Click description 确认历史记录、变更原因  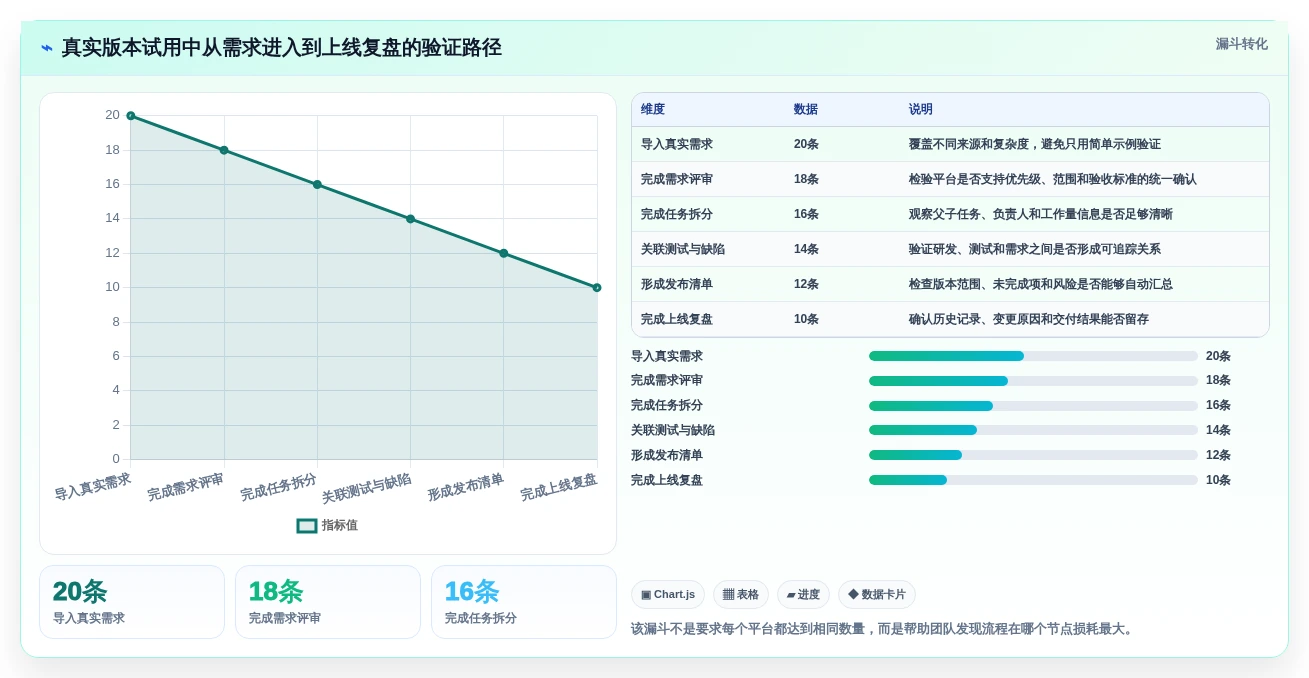pyautogui.click(x=1028, y=319)
